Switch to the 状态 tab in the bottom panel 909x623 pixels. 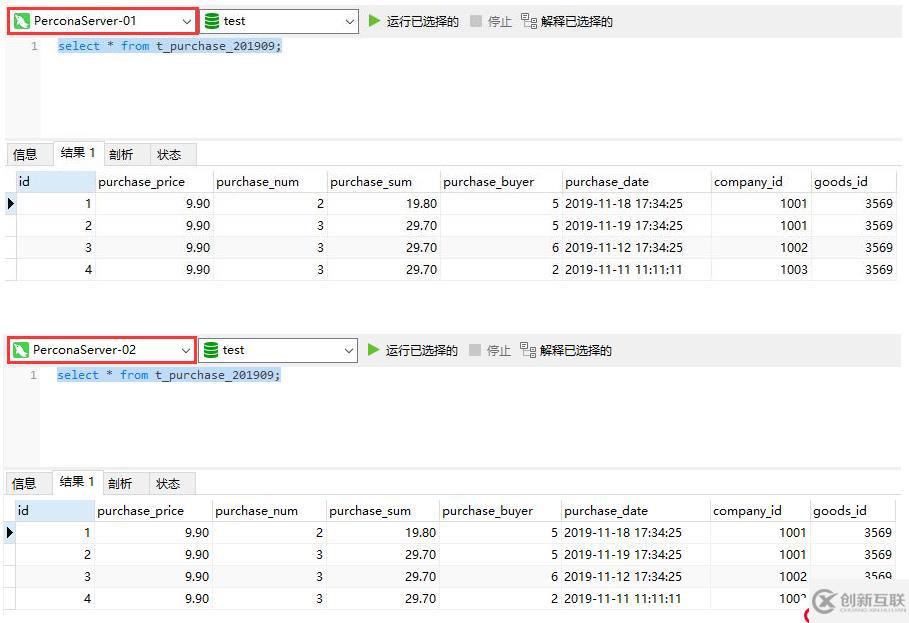click(x=170, y=483)
